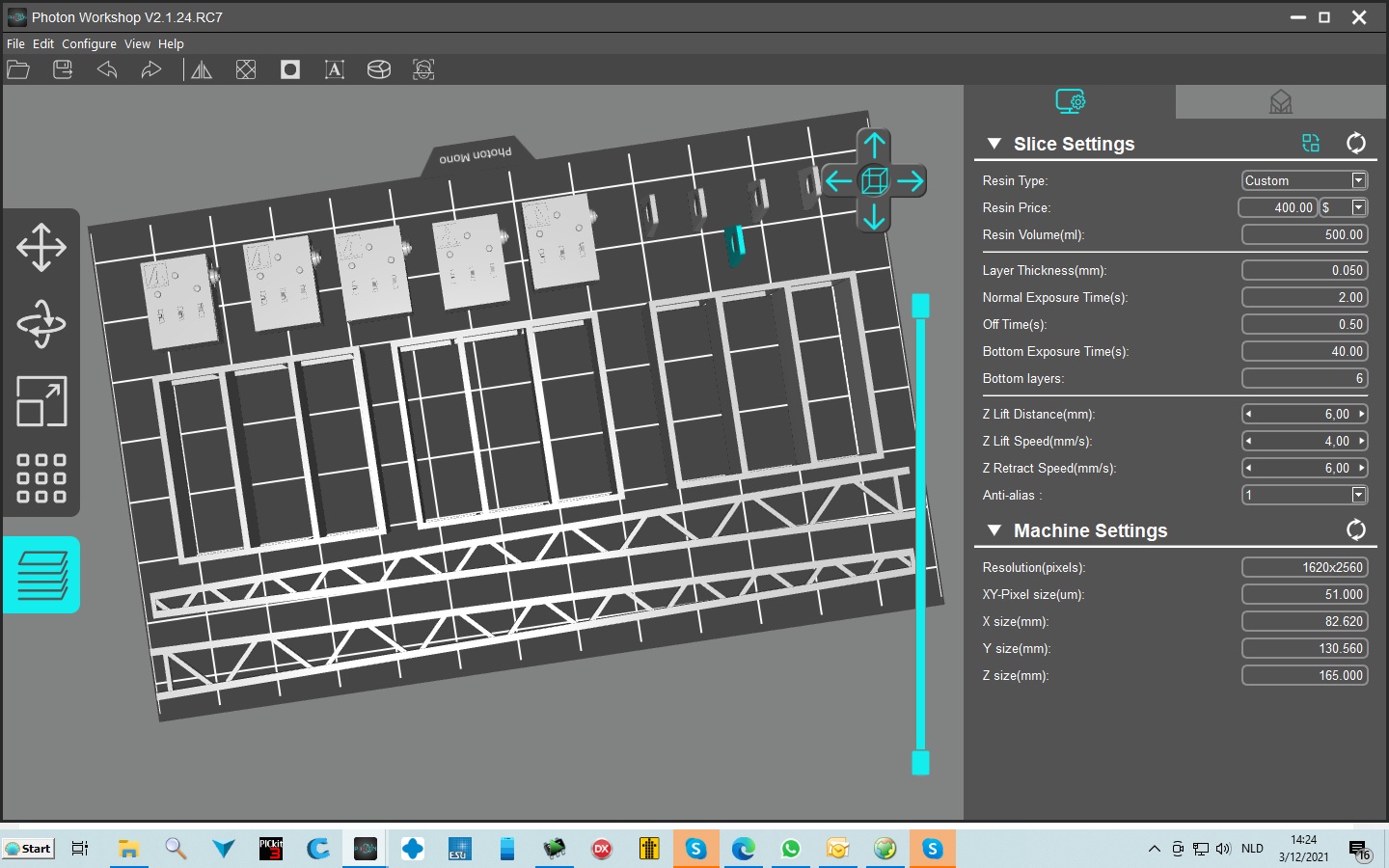Image resolution: width=1389 pixels, height=868 pixels.
Task: Redo the action with the right arrow icon
Action: pyautogui.click(x=151, y=69)
